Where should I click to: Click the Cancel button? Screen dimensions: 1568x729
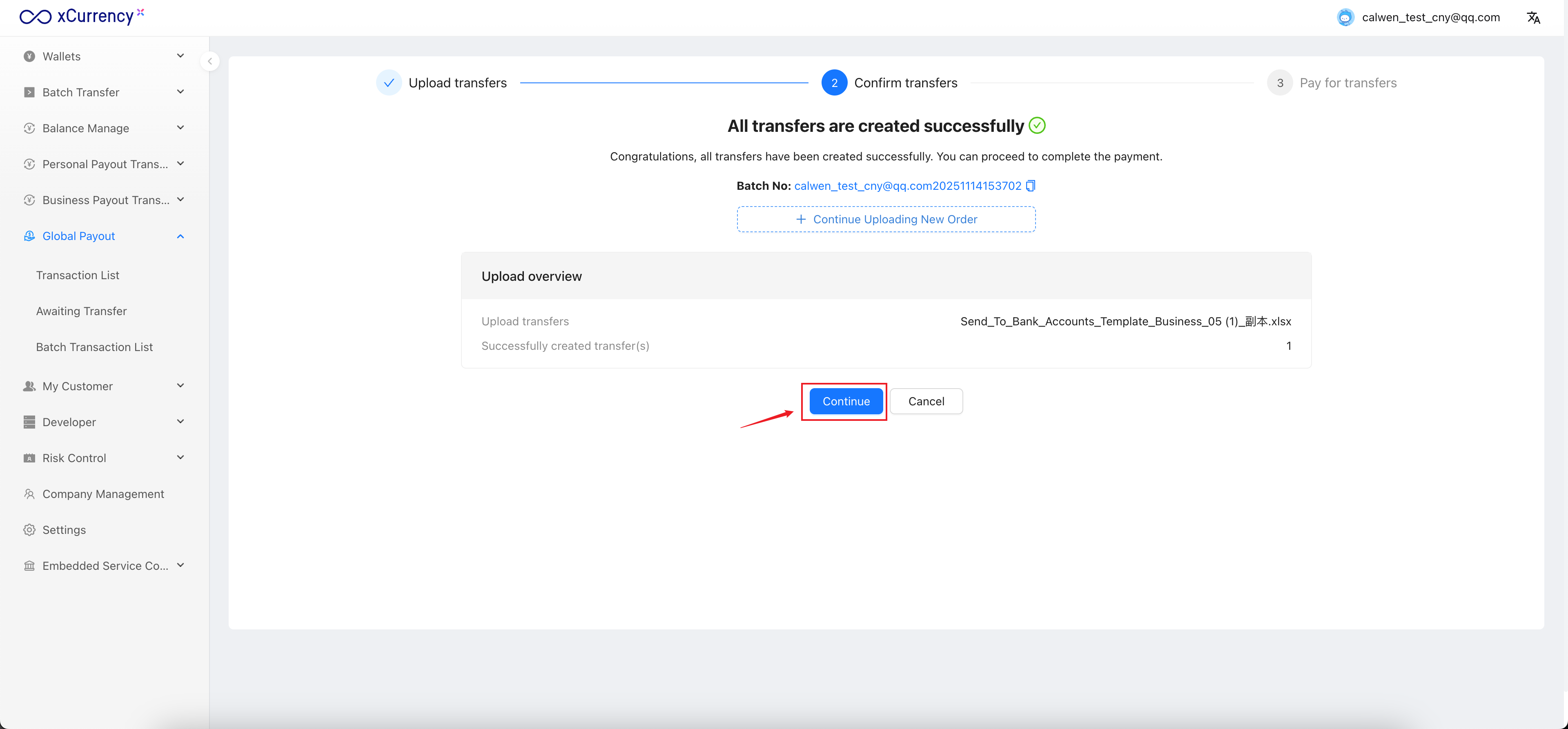coord(926,401)
